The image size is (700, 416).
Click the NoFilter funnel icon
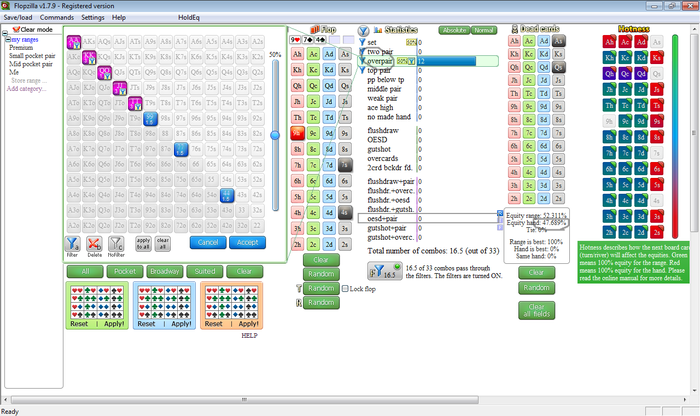point(116,244)
